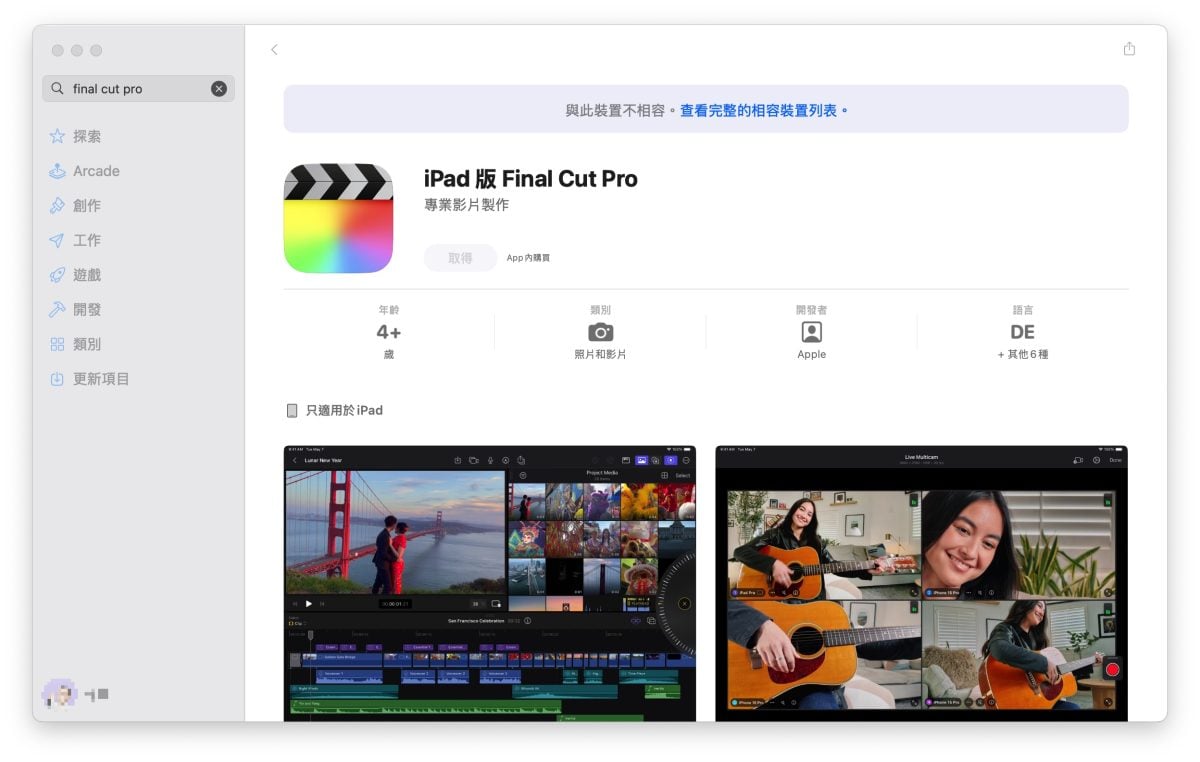Click the red record button in multicam screenshot
This screenshot has height=762, width=1200.
tap(1112, 669)
